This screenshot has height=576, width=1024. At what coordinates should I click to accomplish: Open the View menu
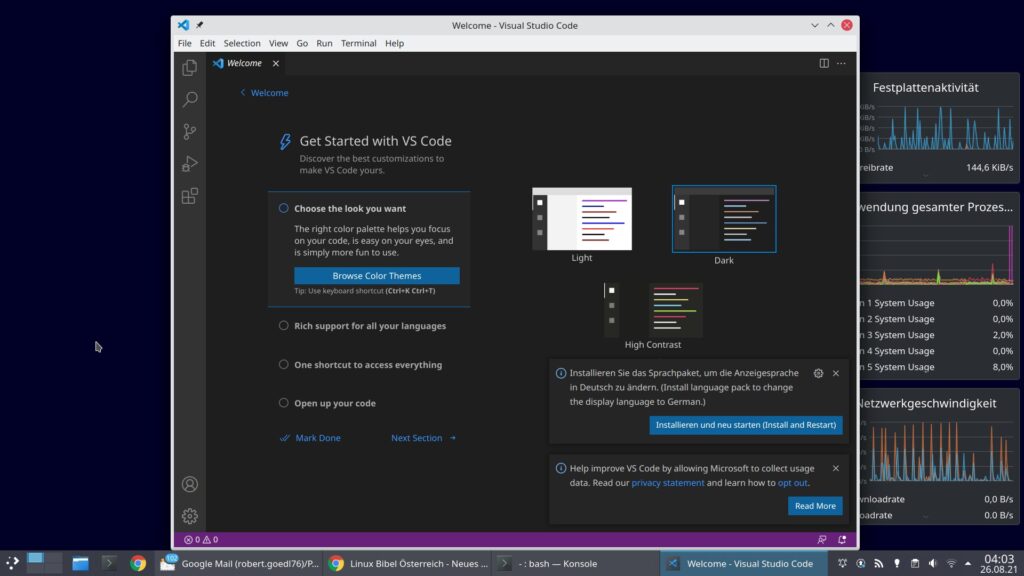pos(278,43)
